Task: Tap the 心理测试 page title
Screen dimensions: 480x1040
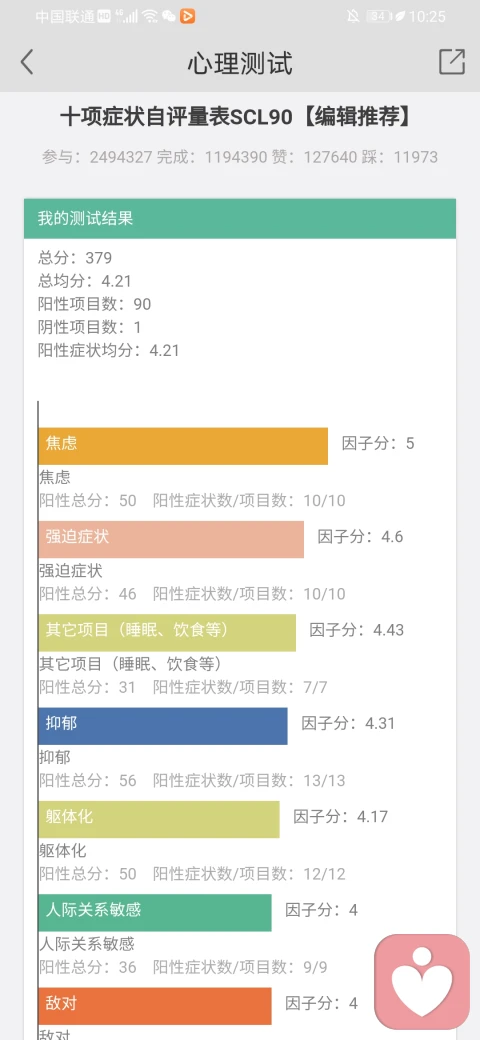Action: tap(240, 63)
